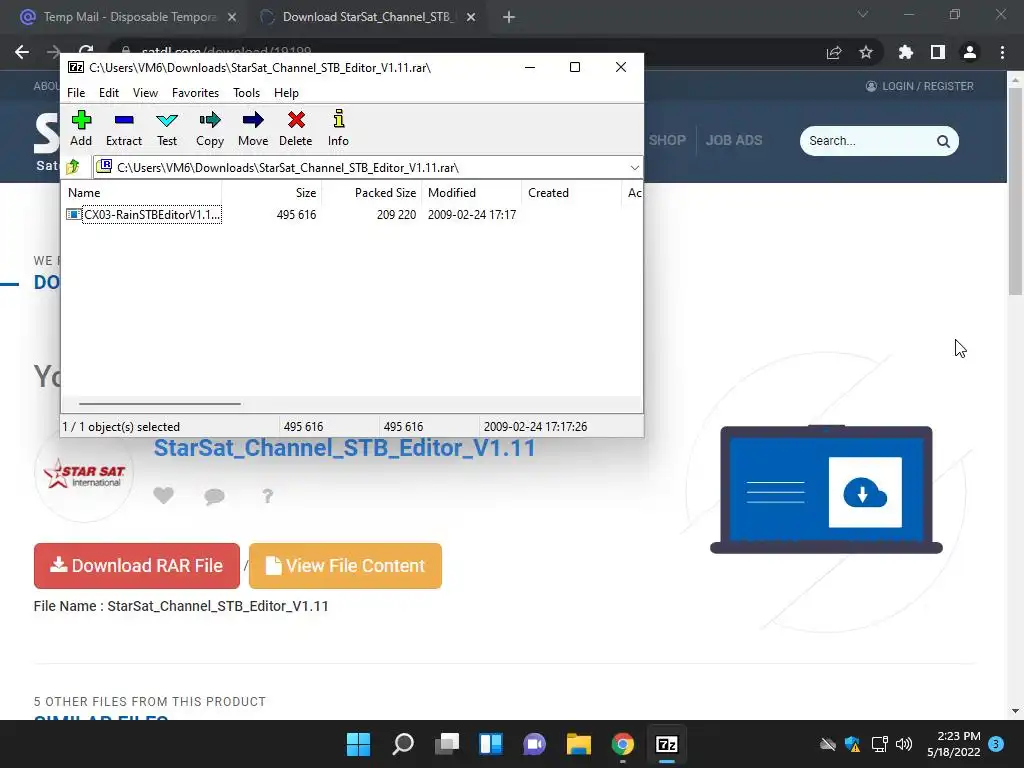1024x768 pixels.
Task: Open Chrome profile icon
Action: pyautogui.click(x=970, y=52)
